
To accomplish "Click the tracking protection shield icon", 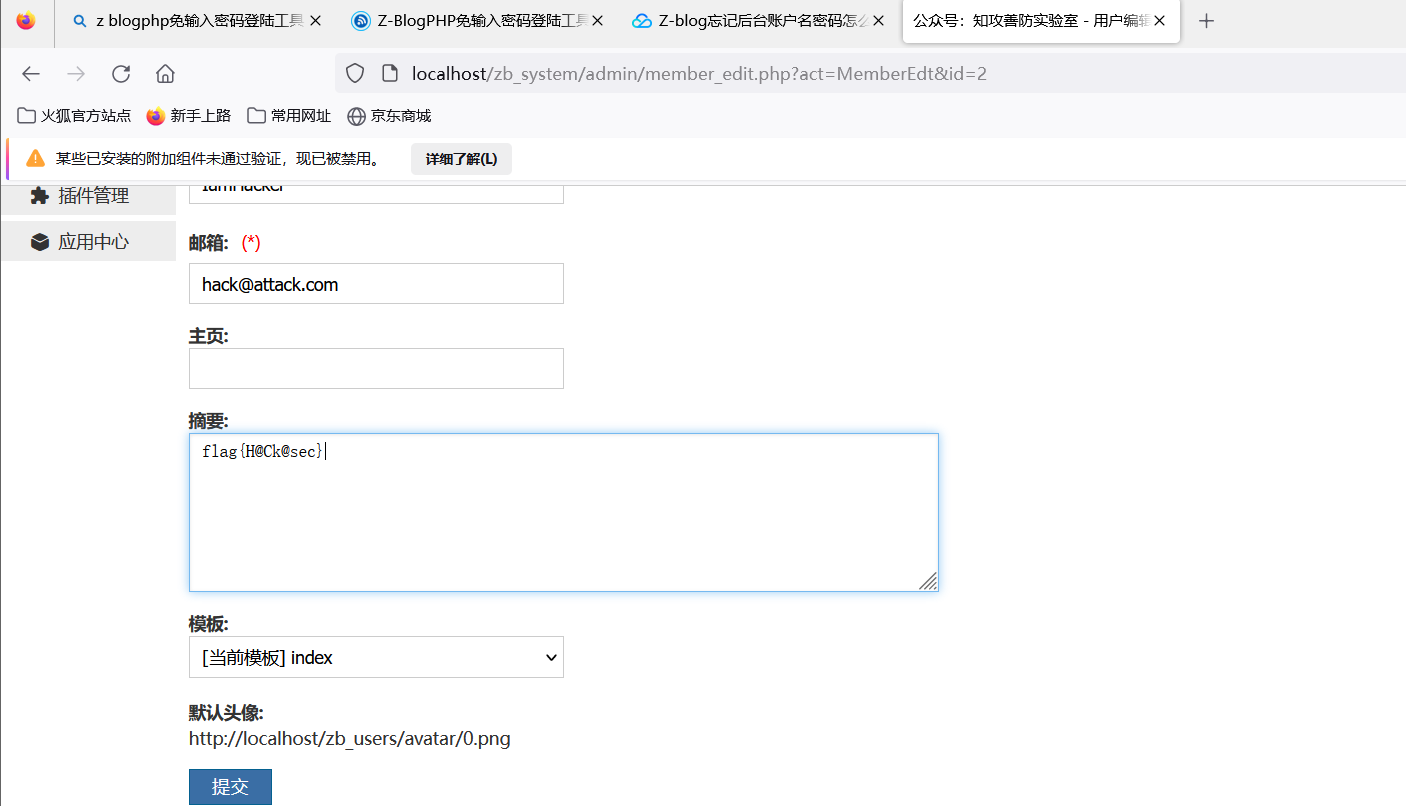I will tap(355, 73).
